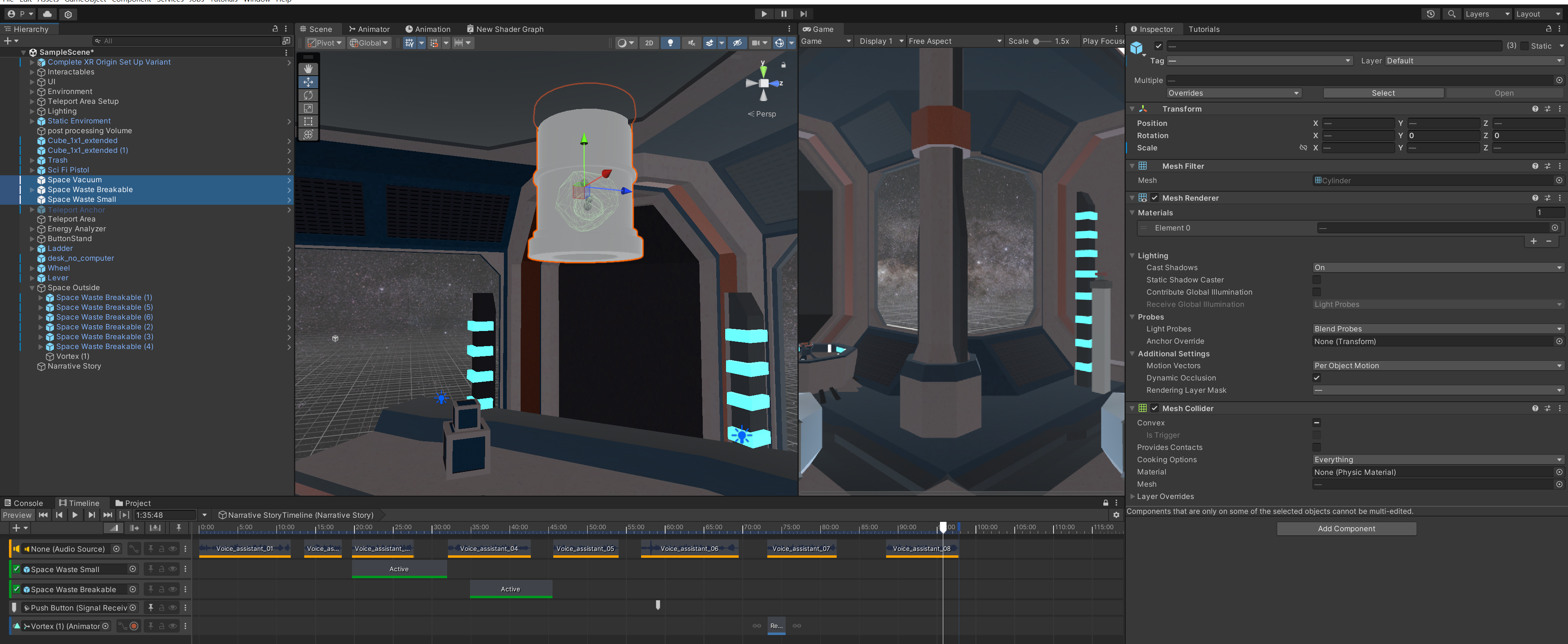This screenshot has width=1568, height=644.
Task: Enable Static Shadow Caster checkbox
Action: pos(1316,280)
